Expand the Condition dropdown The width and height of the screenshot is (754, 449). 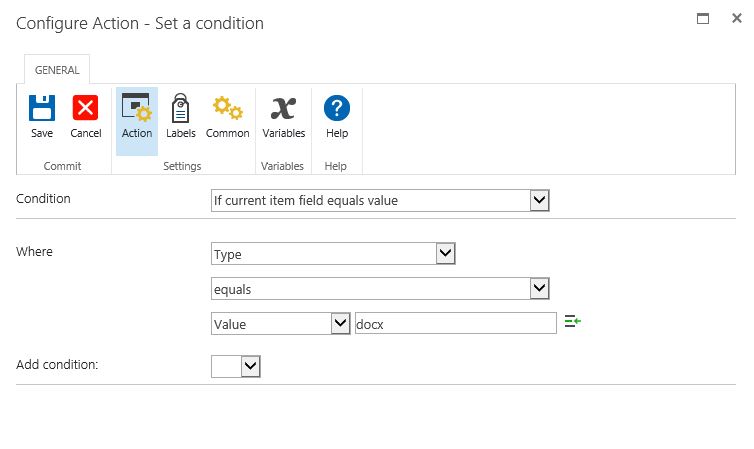[539, 200]
